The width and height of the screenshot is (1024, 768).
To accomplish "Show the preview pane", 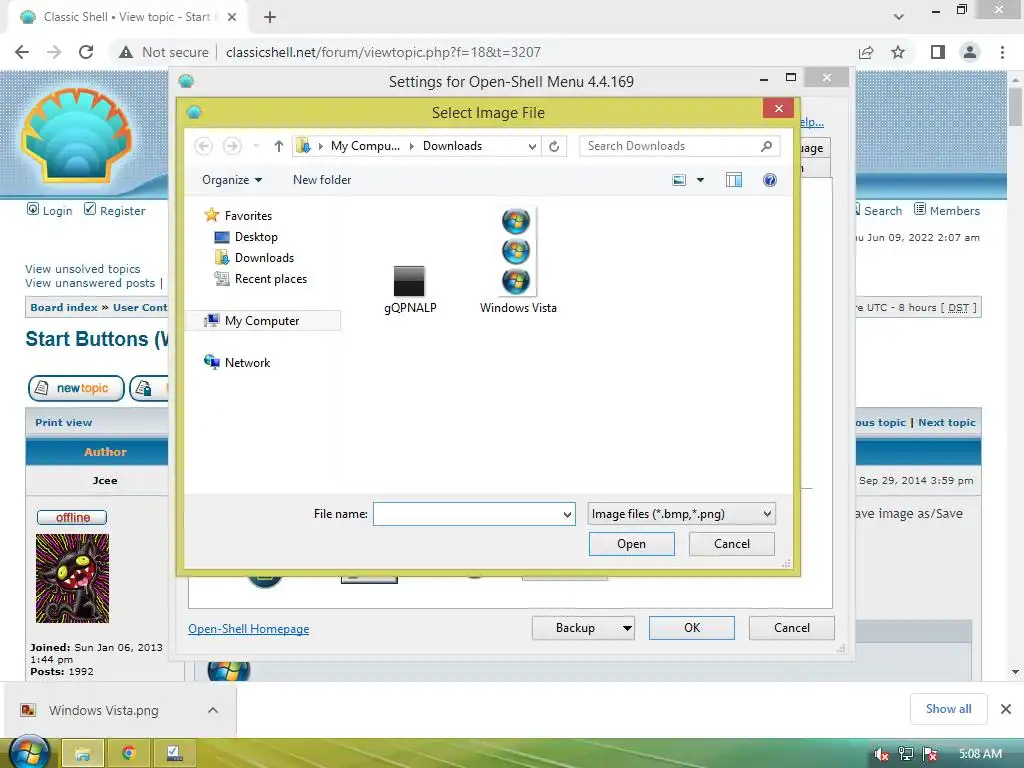I will (x=733, y=180).
